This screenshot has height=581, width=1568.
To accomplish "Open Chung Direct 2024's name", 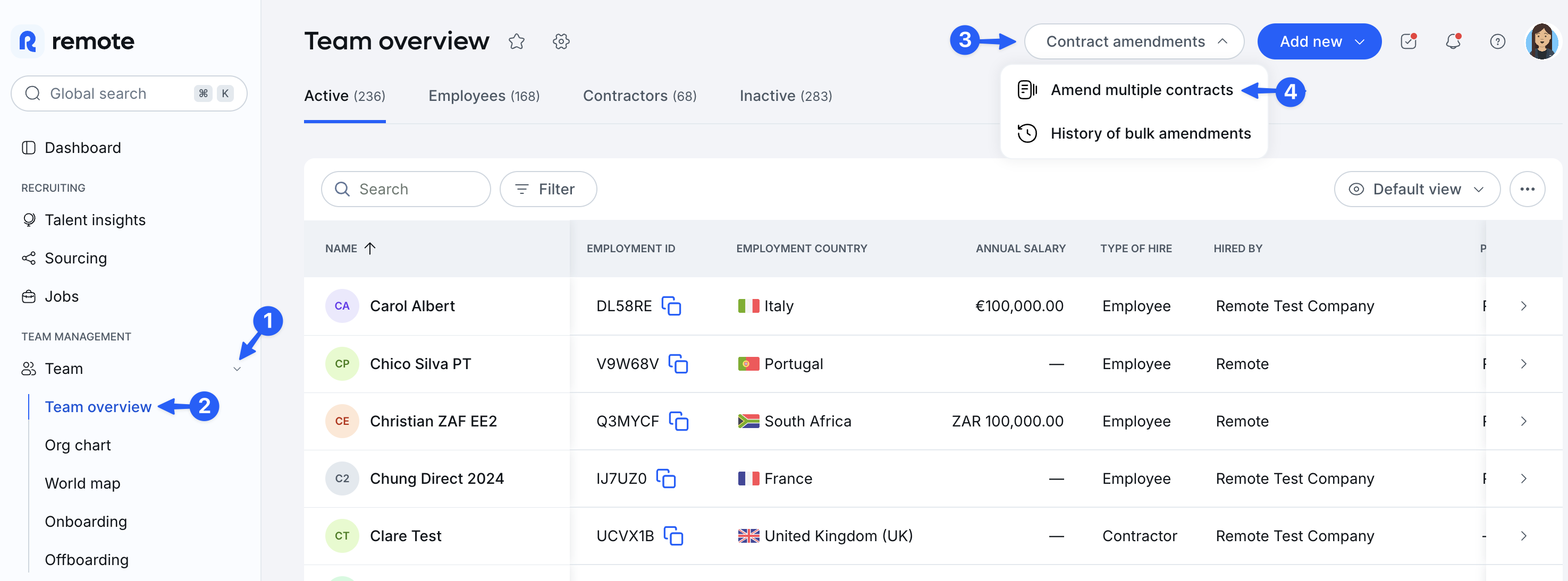I will (x=437, y=479).
